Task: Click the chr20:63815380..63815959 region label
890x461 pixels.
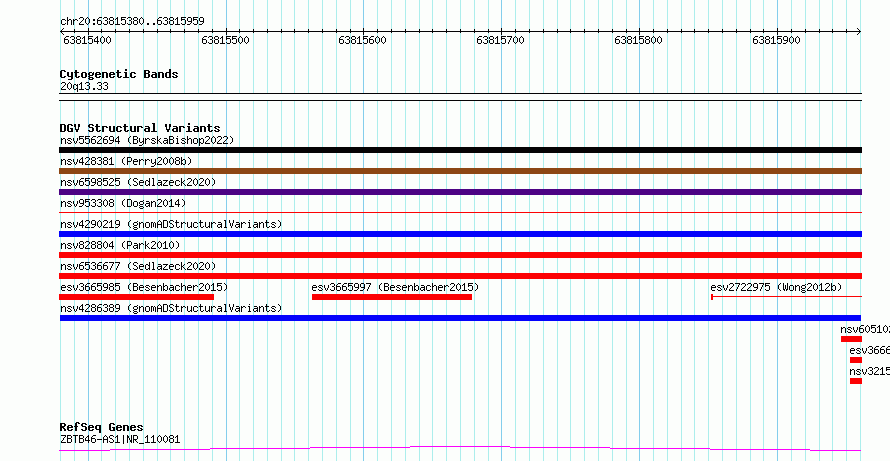Action: pyautogui.click(x=132, y=22)
